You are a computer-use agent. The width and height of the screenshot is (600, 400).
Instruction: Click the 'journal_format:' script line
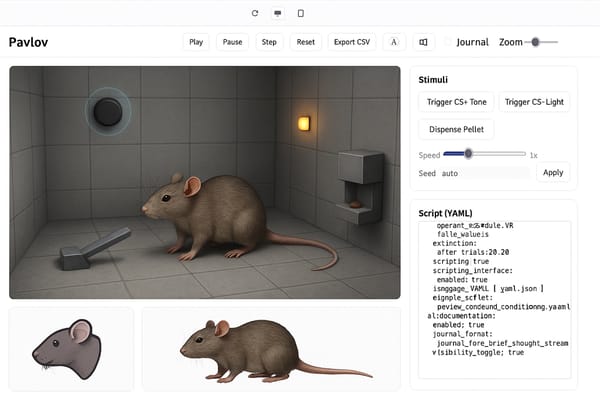[462, 334]
